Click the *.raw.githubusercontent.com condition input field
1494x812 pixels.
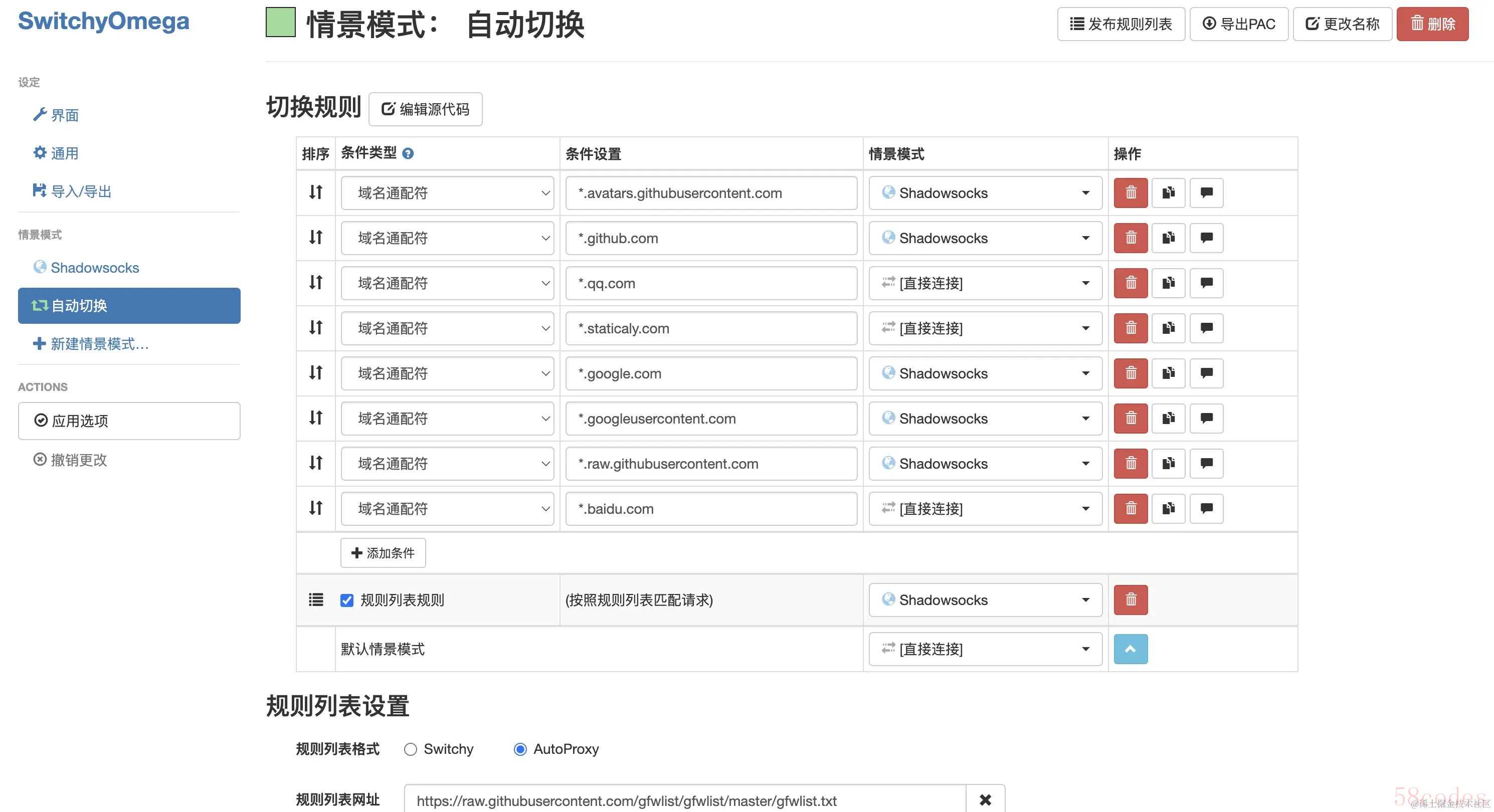click(x=711, y=464)
